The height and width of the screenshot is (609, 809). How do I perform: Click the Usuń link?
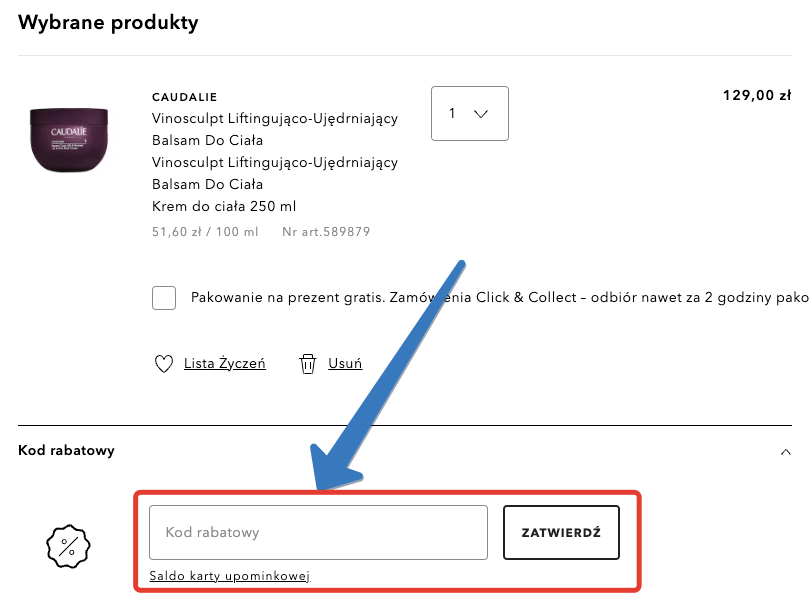coord(345,364)
